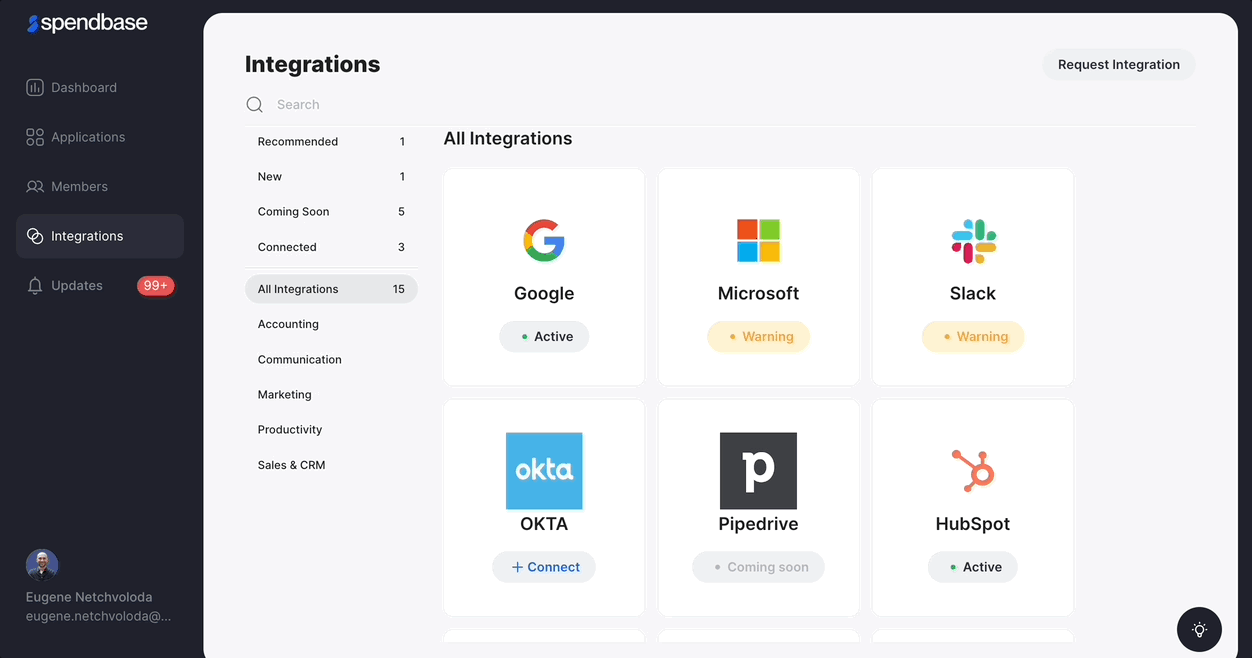Open the Members page
Viewport: 1252px width, 658px height.
click(x=79, y=187)
